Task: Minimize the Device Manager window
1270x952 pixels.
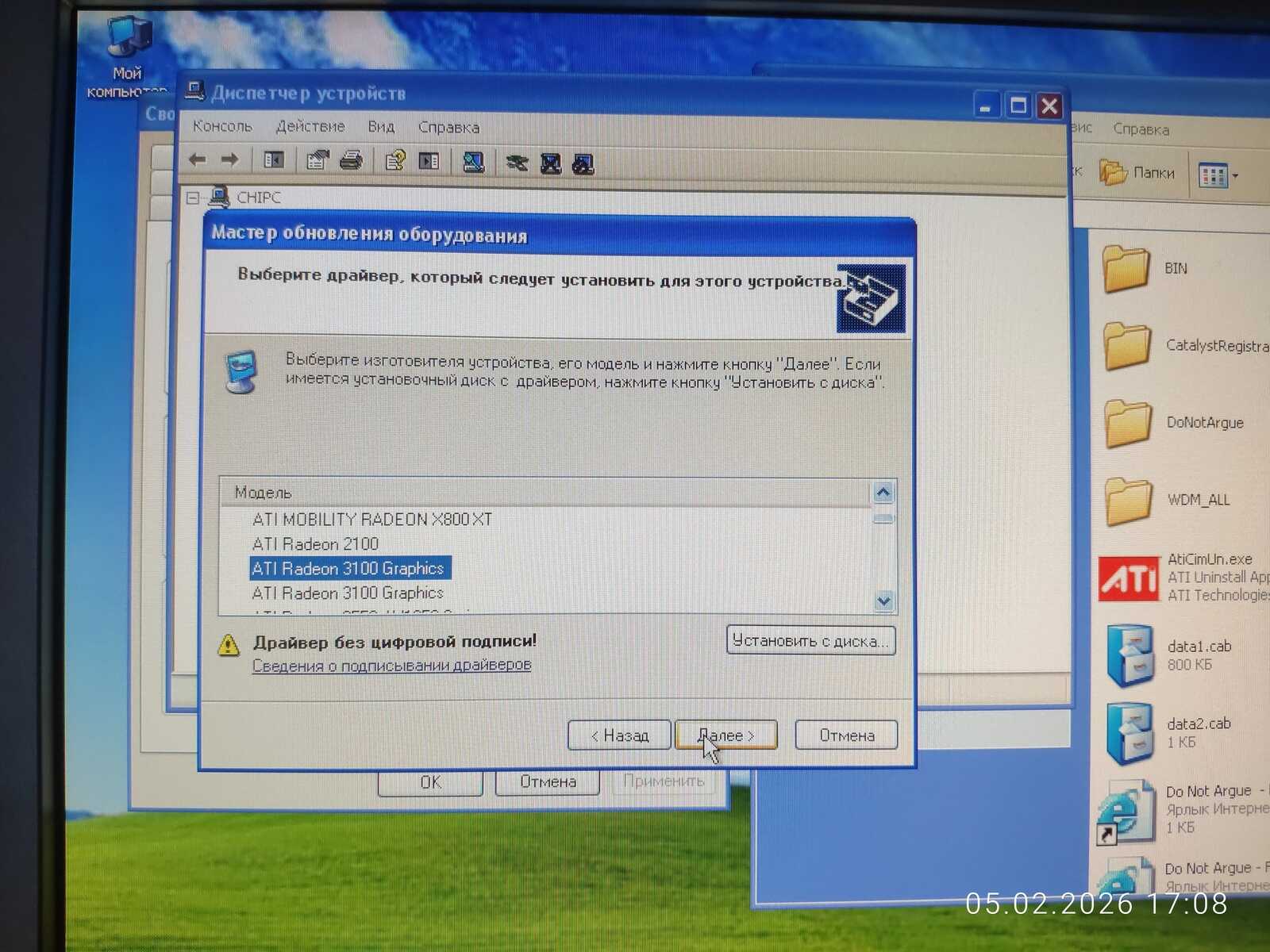Action: coord(985,106)
